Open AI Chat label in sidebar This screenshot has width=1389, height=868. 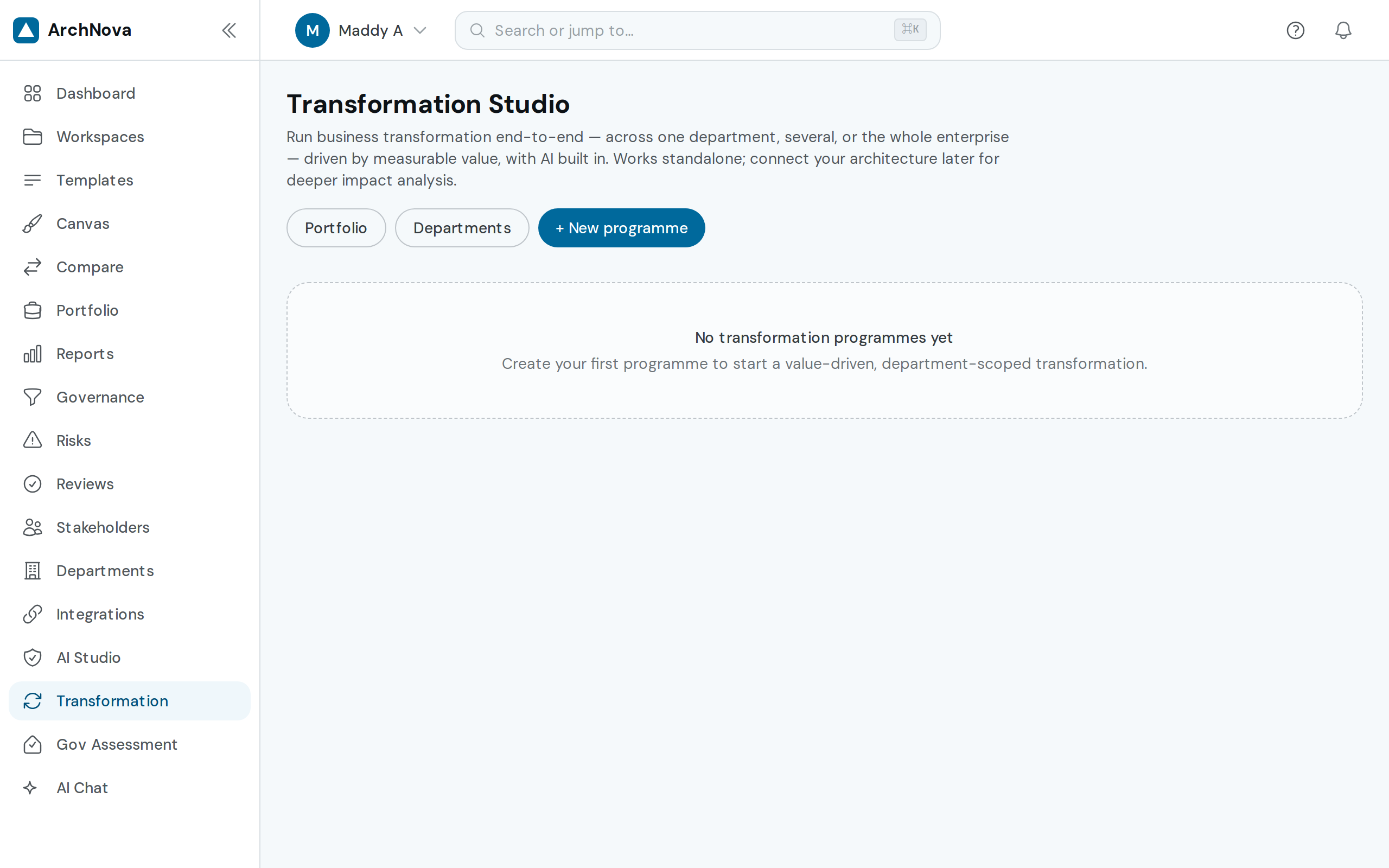pyautogui.click(x=82, y=788)
